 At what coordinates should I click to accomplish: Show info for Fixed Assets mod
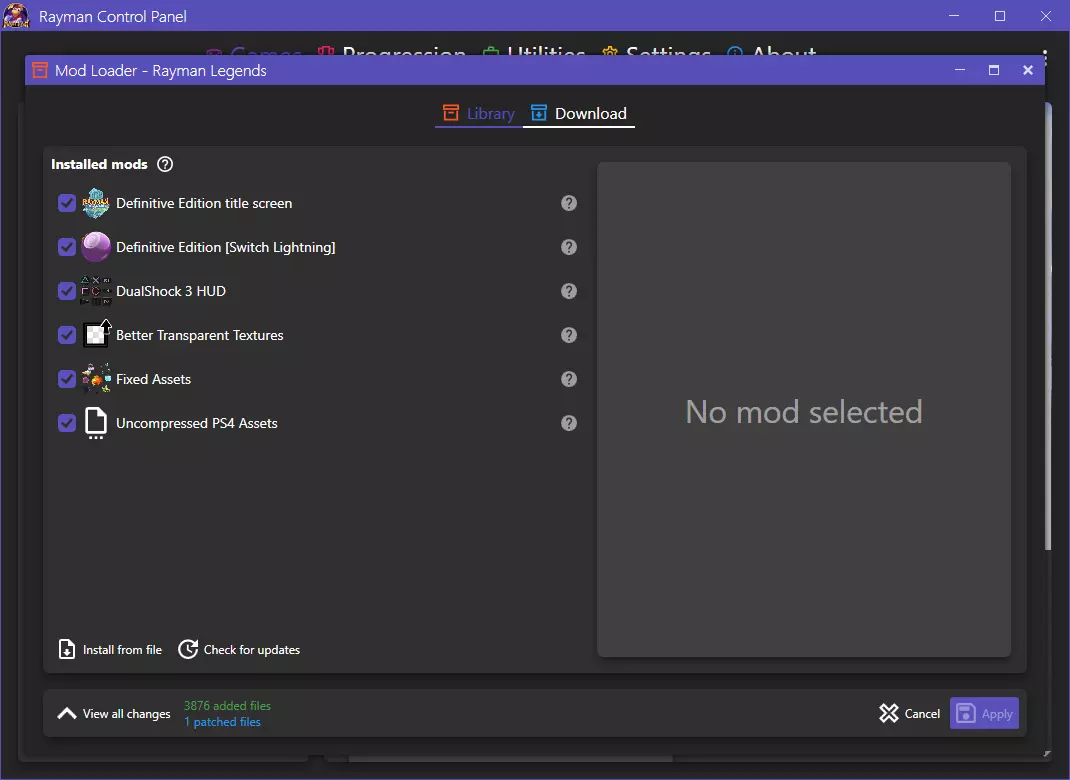[569, 379]
